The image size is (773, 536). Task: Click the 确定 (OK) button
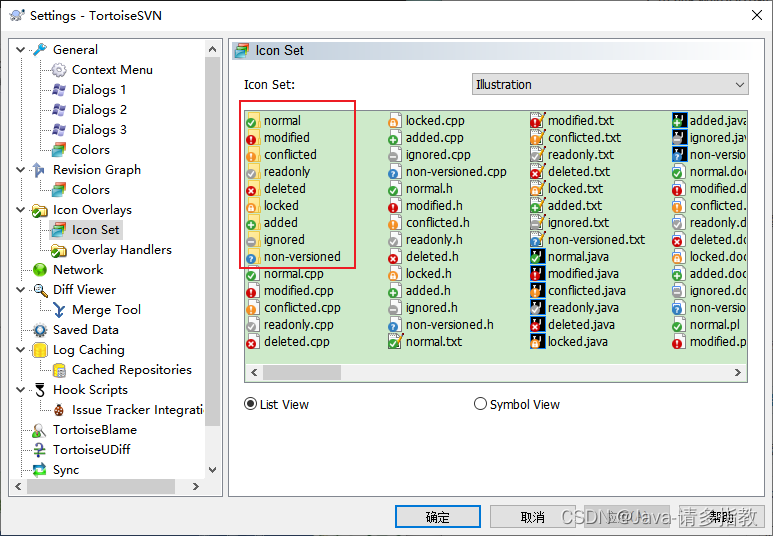click(x=438, y=517)
